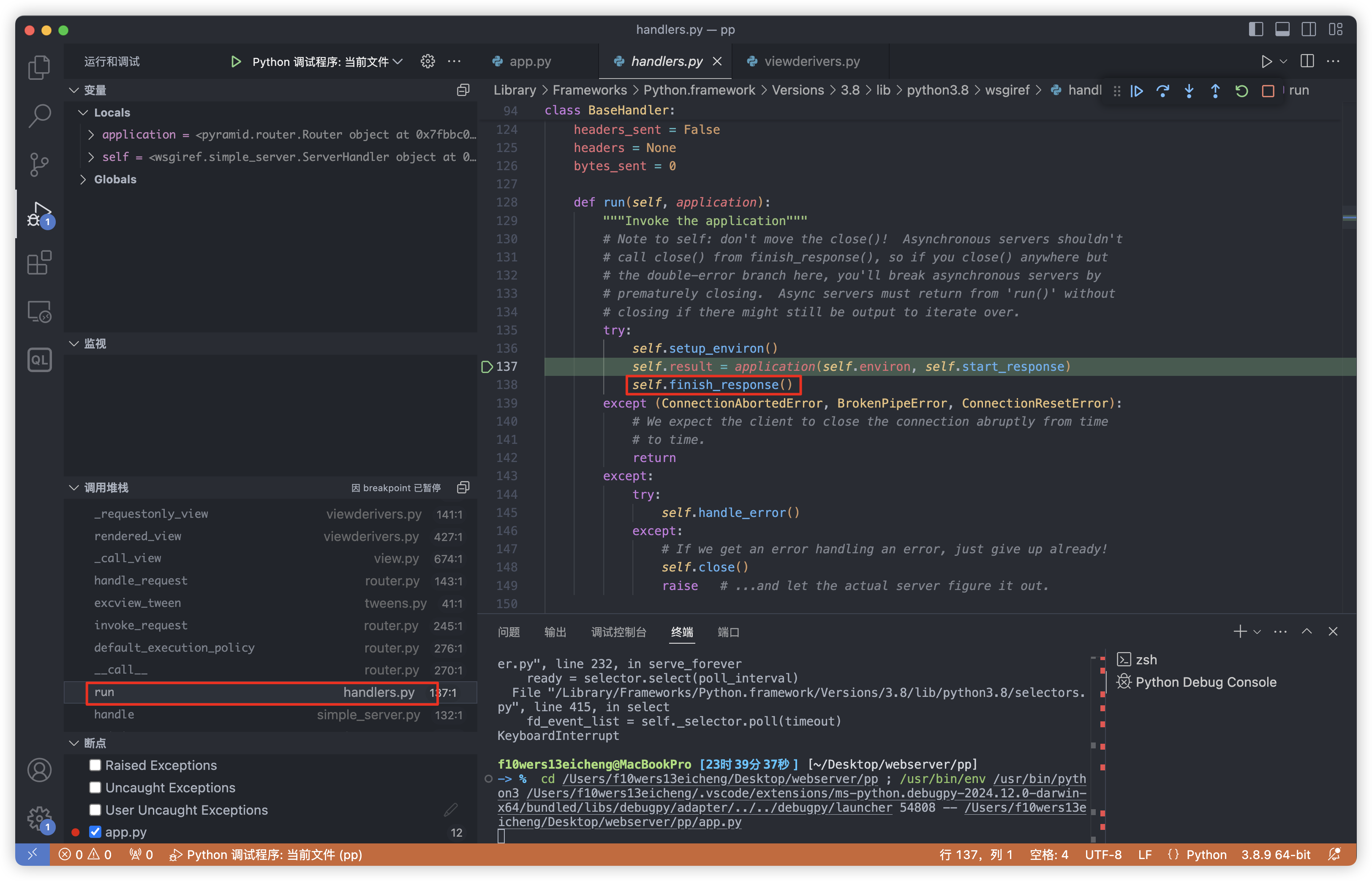1372x881 pixels.
Task: Toggle the primary side bar layout icon
Action: coord(1255,29)
